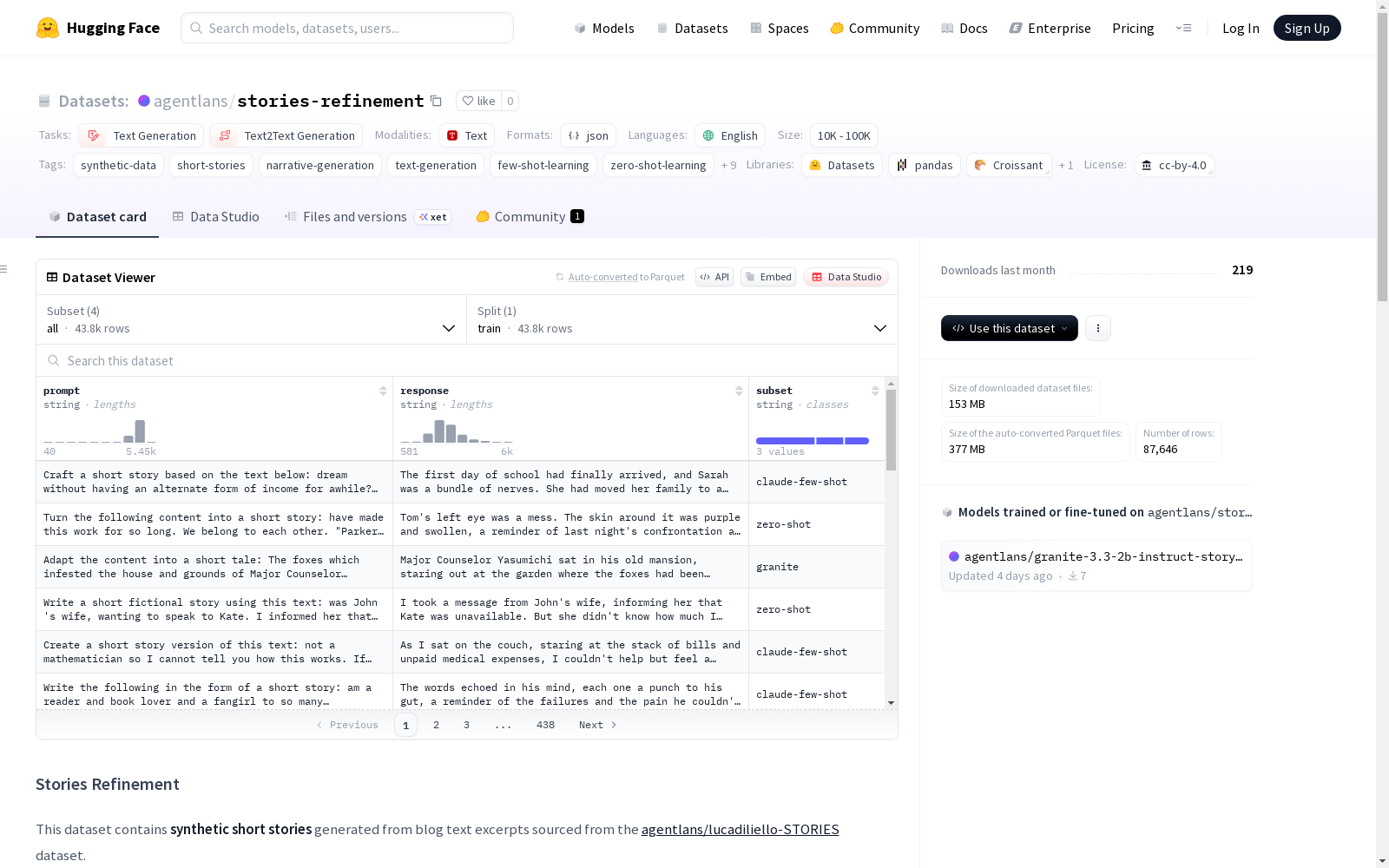Expand the Subset dropdown
This screenshot has height=868, width=1389.
251,319
